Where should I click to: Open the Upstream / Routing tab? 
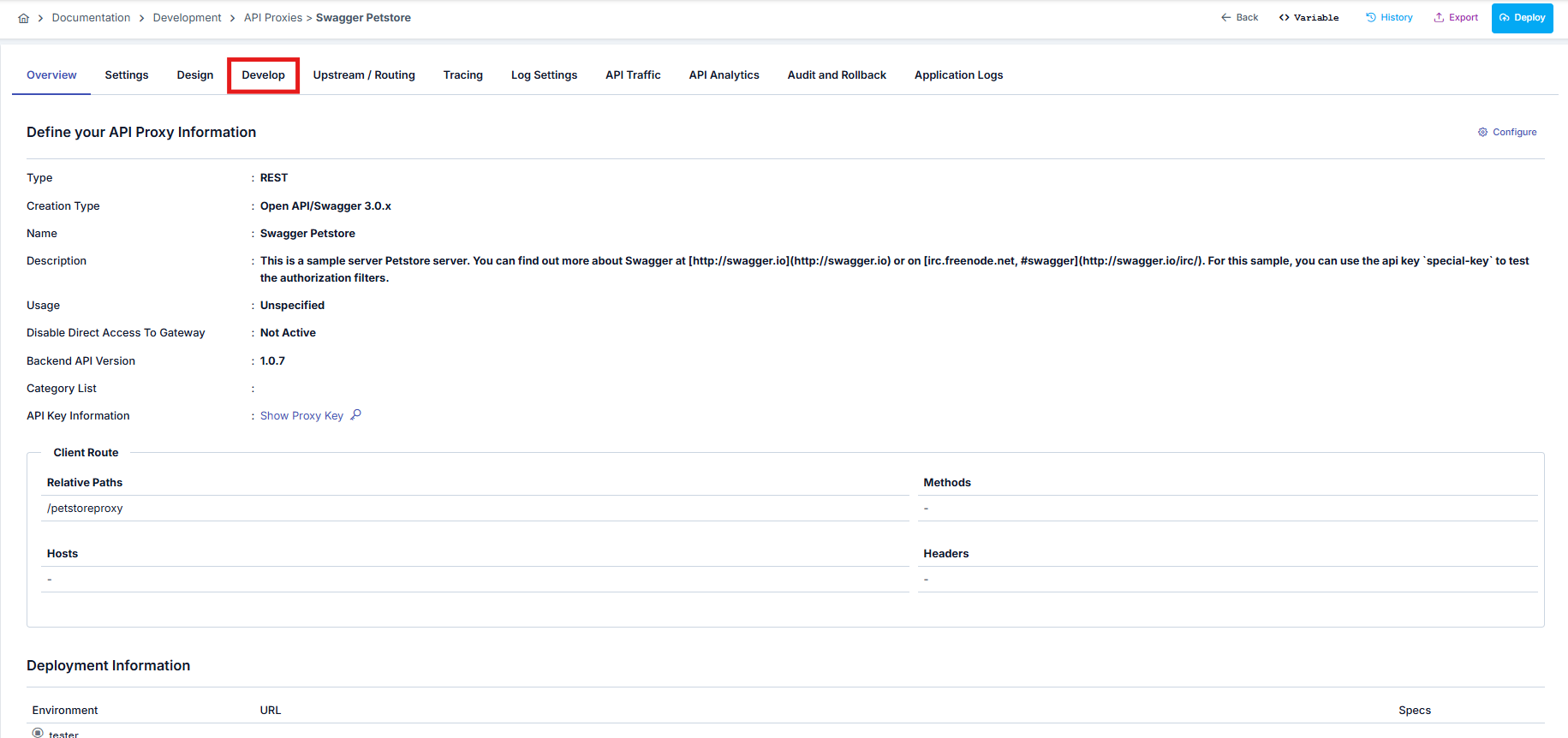(x=364, y=75)
